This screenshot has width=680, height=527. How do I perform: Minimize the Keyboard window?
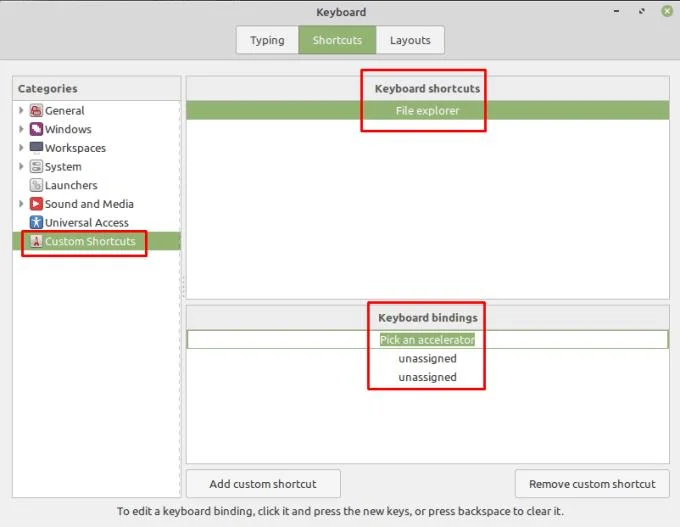coord(616,11)
